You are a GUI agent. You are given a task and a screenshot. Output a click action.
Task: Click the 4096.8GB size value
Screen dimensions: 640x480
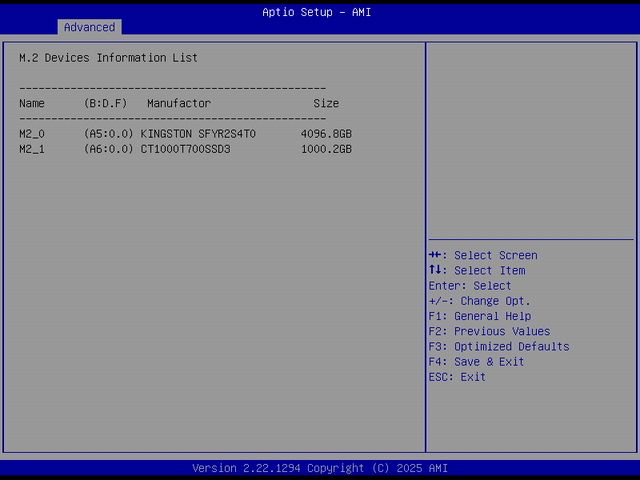click(326, 134)
